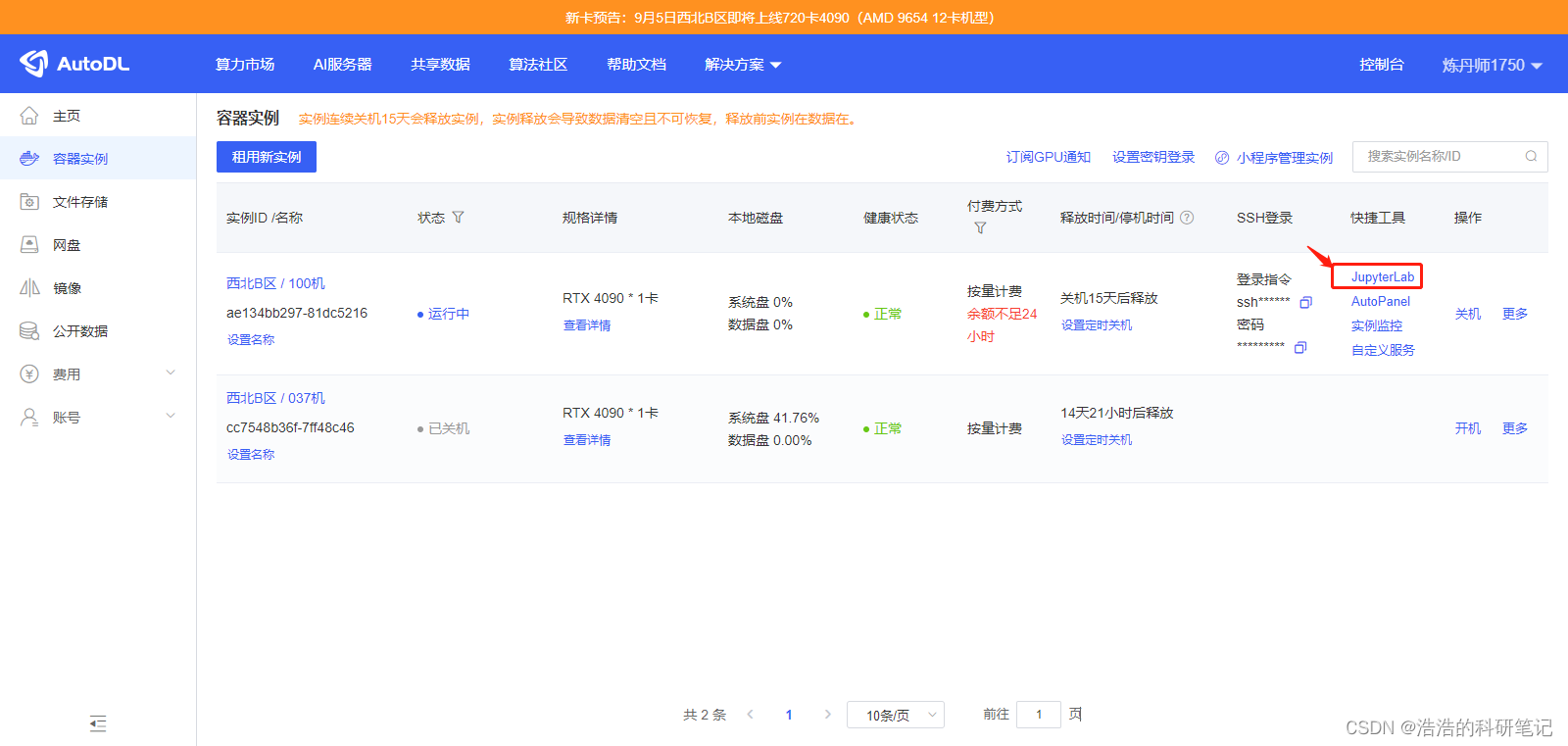The image size is (1568, 746).
Task: Copy the ssh login command with copy icon
Action: (1305, 303)
